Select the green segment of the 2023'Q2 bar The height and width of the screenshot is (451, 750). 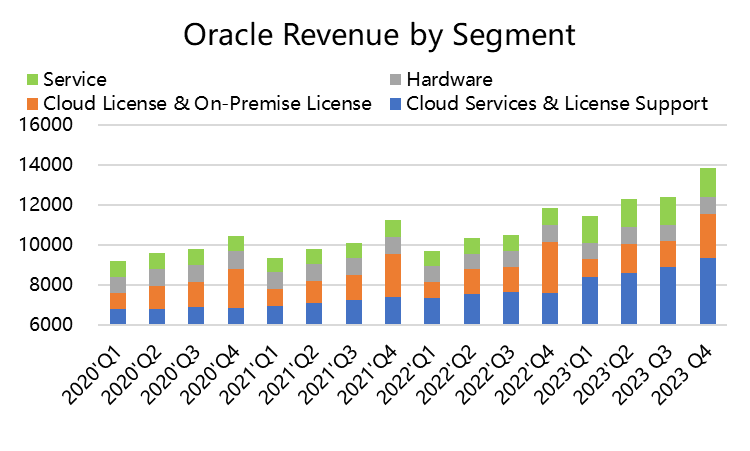point(629,213)
